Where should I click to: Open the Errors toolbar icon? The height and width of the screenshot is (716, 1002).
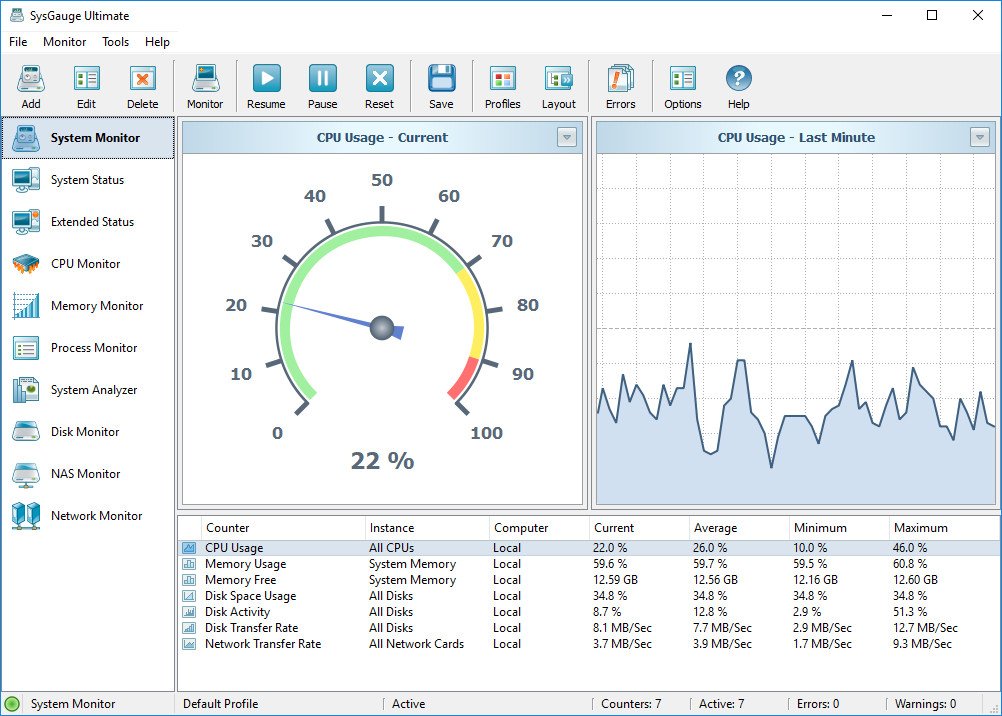click(620, 80)
